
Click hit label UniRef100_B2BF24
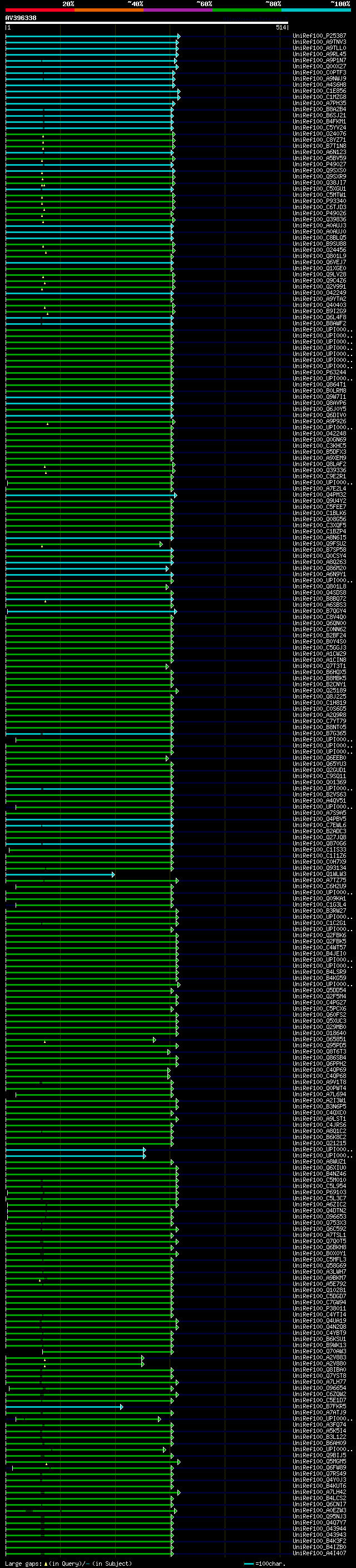319,635
